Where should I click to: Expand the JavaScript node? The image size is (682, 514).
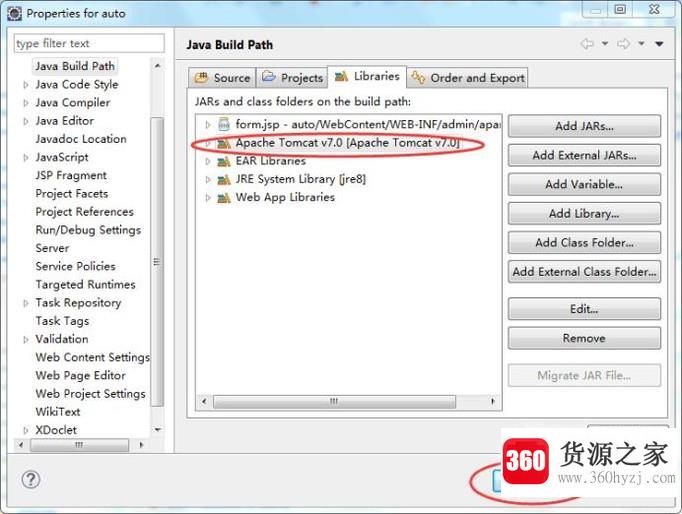tap(26, 157)
